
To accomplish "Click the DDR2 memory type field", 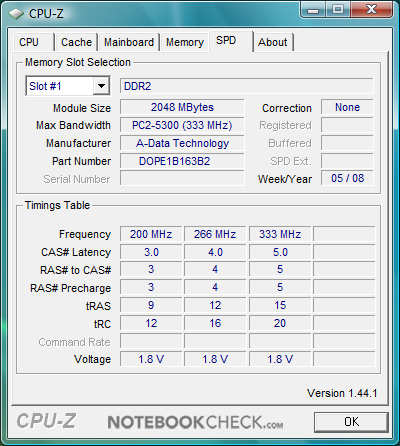I will 246,86.
